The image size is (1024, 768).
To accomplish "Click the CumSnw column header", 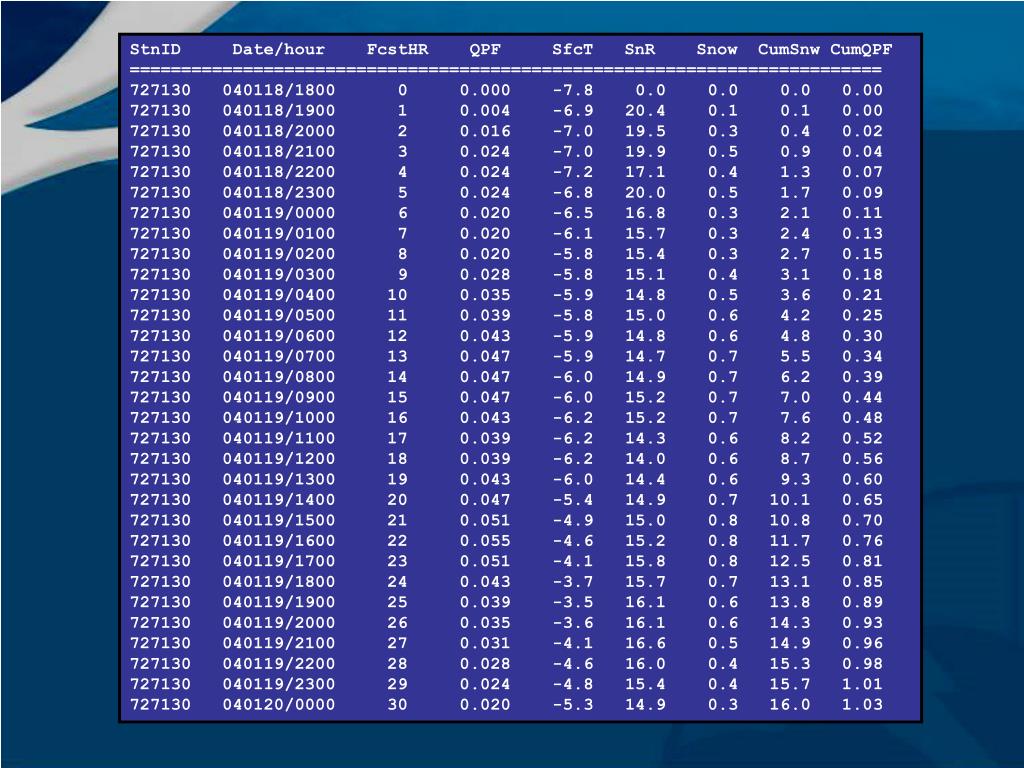I will (x=789, y=49).
